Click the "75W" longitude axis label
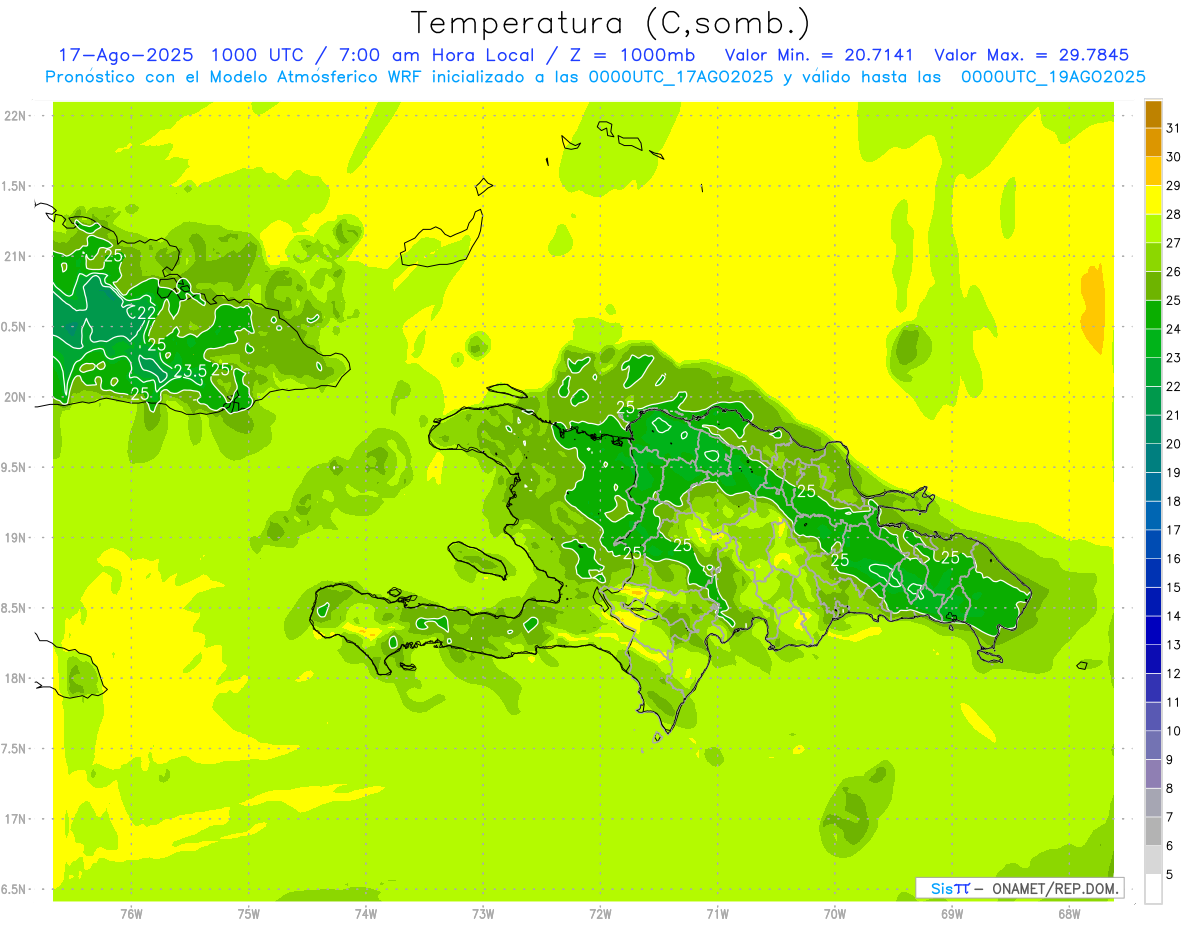 coord(249,913)
